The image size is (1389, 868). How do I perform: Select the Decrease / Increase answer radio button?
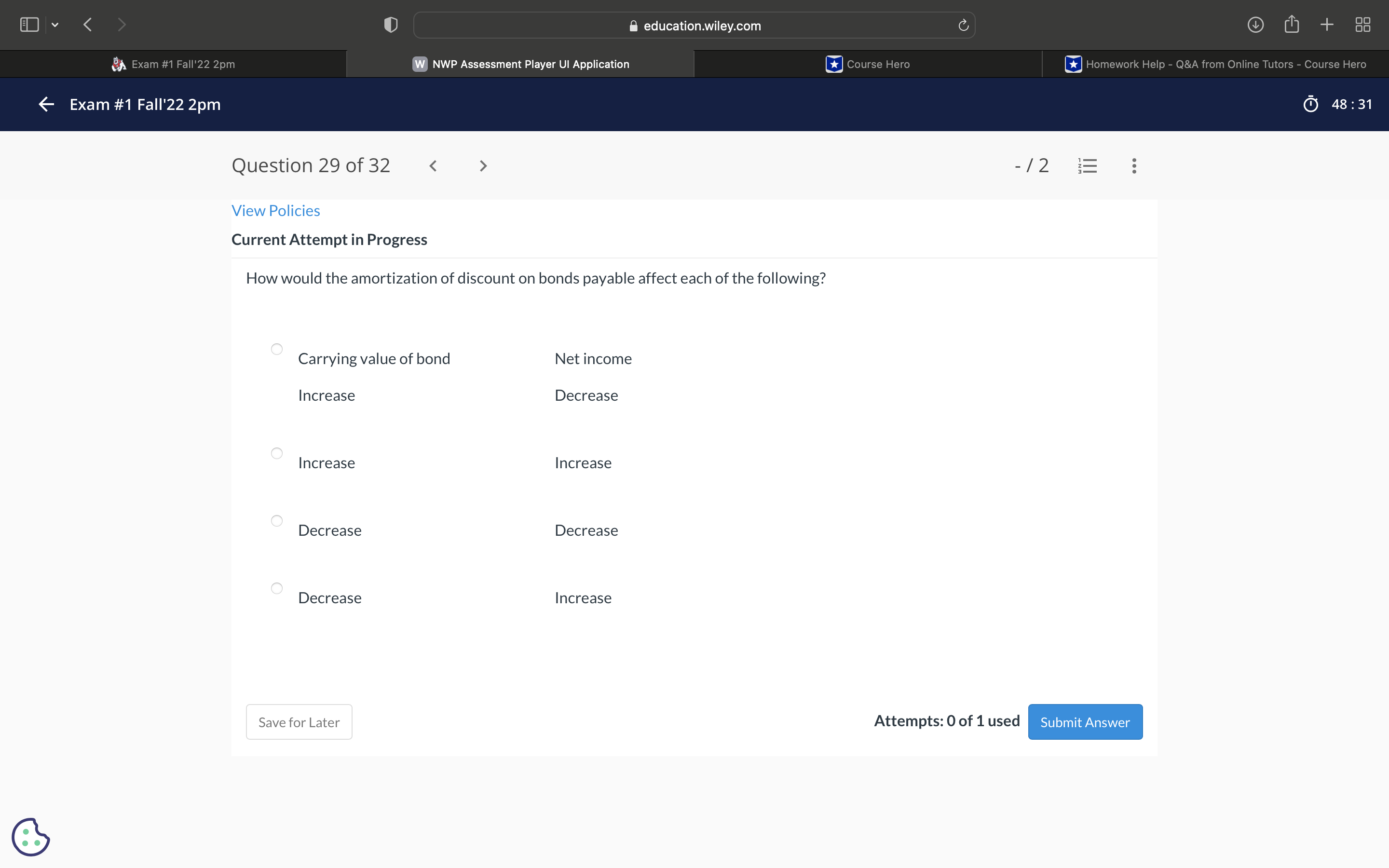(277, 588)
